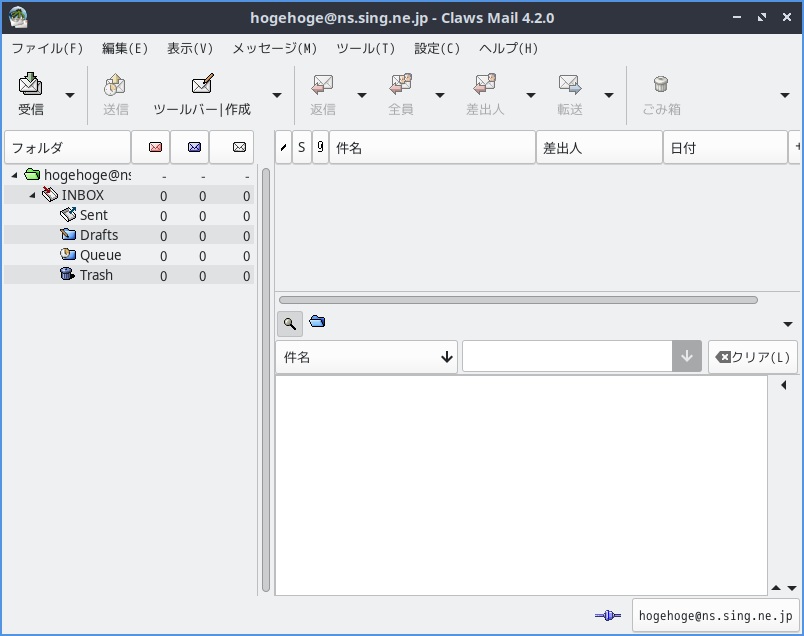The height and width of the screenshot is (636, 804).
Task: Open the ツール(T) menu
Action: (366, 48)
